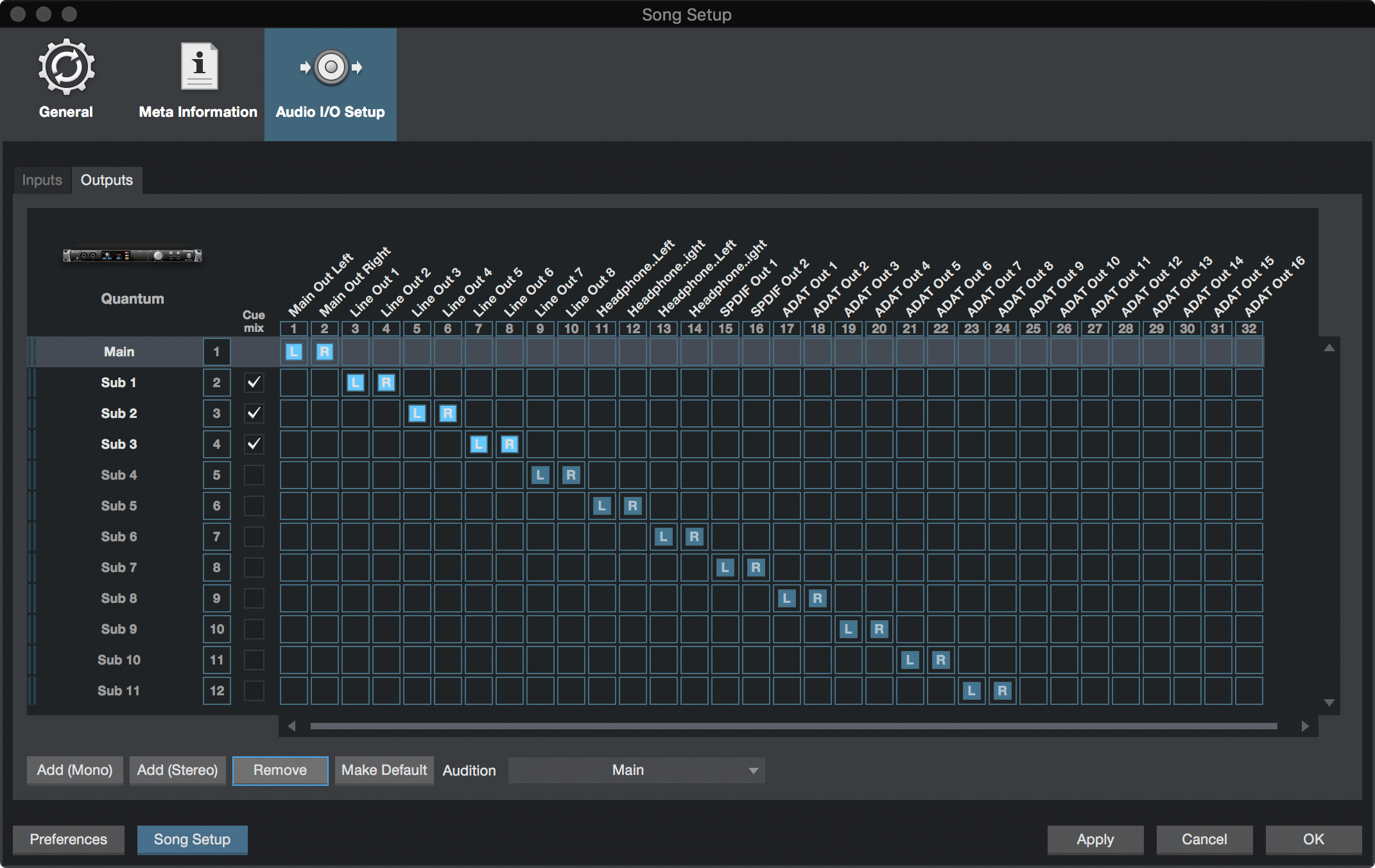Click the Sub 6 row R routing marker
Viewport: 1375px width, 868px height.
pos(695,537)
